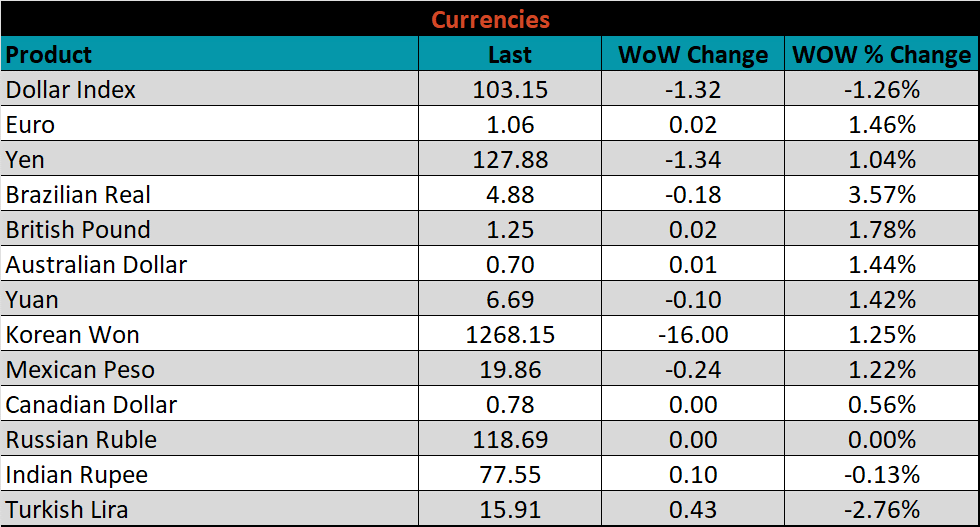Click the Currencies table title
980x527 pixels.
490,19
